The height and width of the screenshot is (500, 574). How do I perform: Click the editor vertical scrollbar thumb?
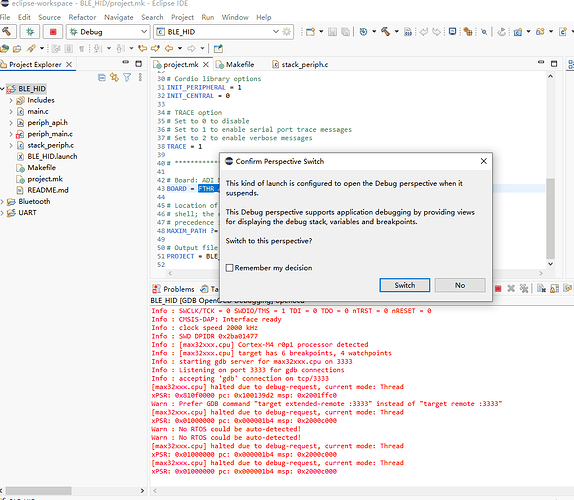550,218
